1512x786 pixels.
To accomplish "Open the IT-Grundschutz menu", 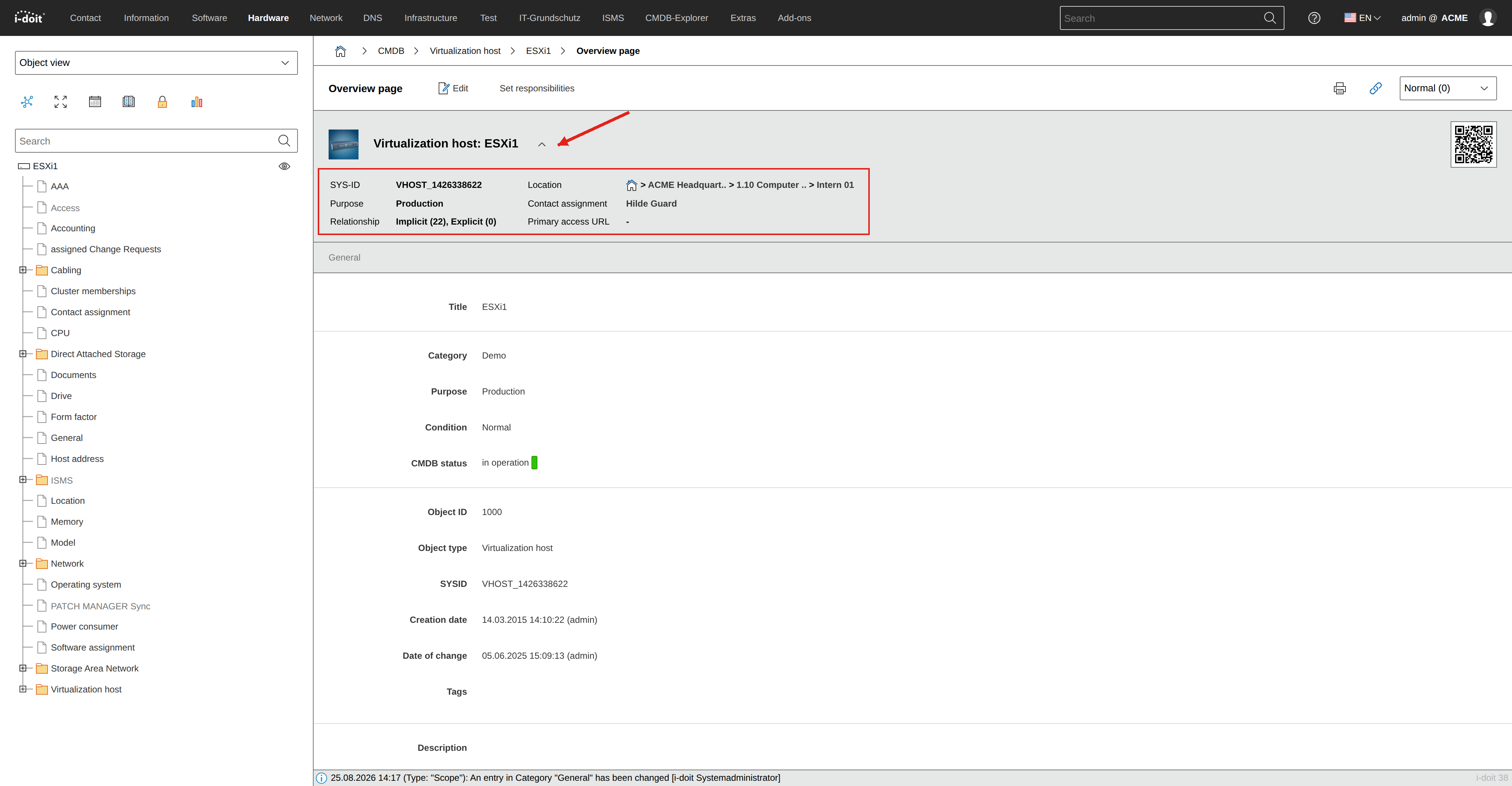I will (549, 18).
